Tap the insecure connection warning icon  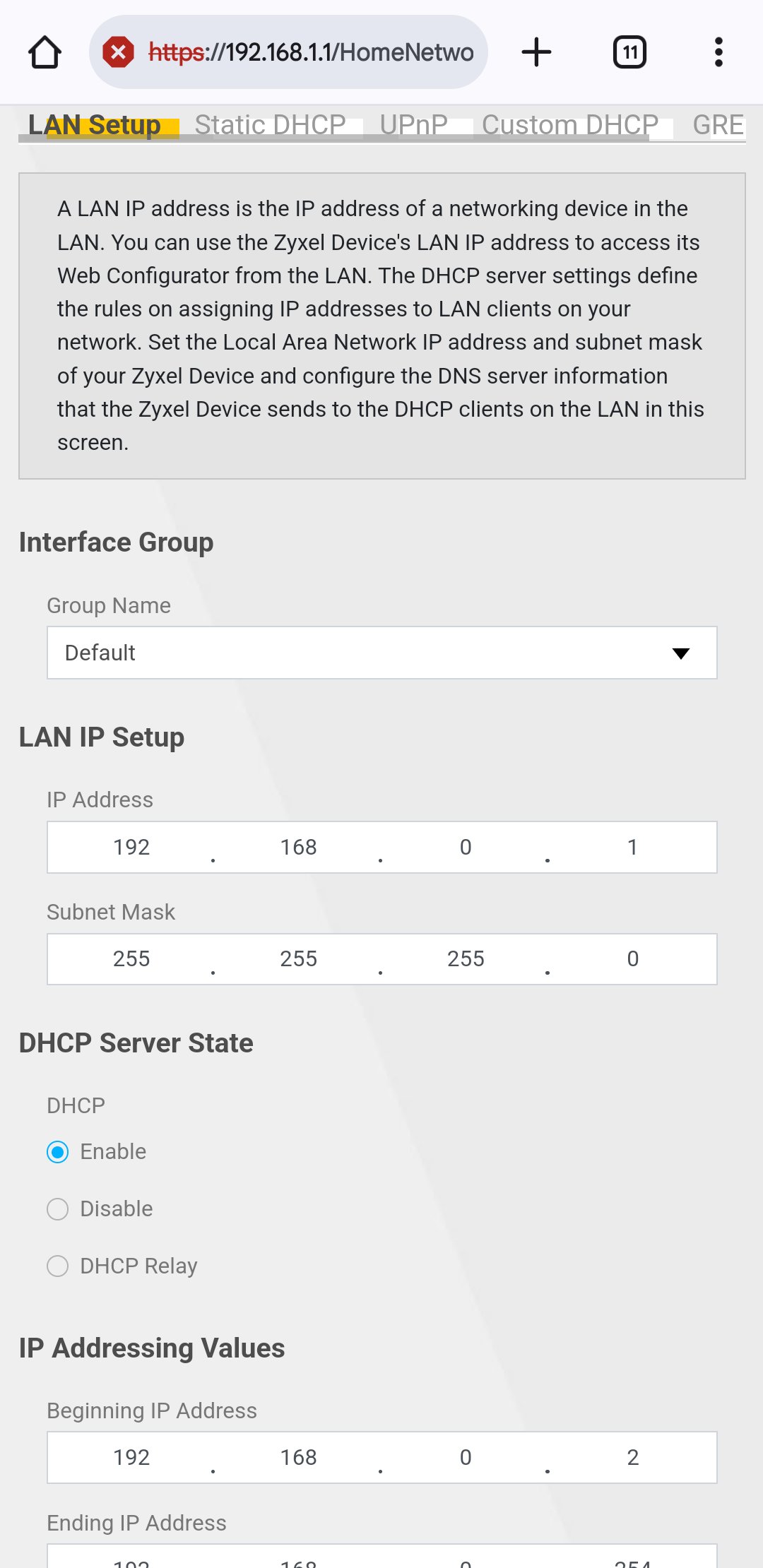[x=119, y=52]
